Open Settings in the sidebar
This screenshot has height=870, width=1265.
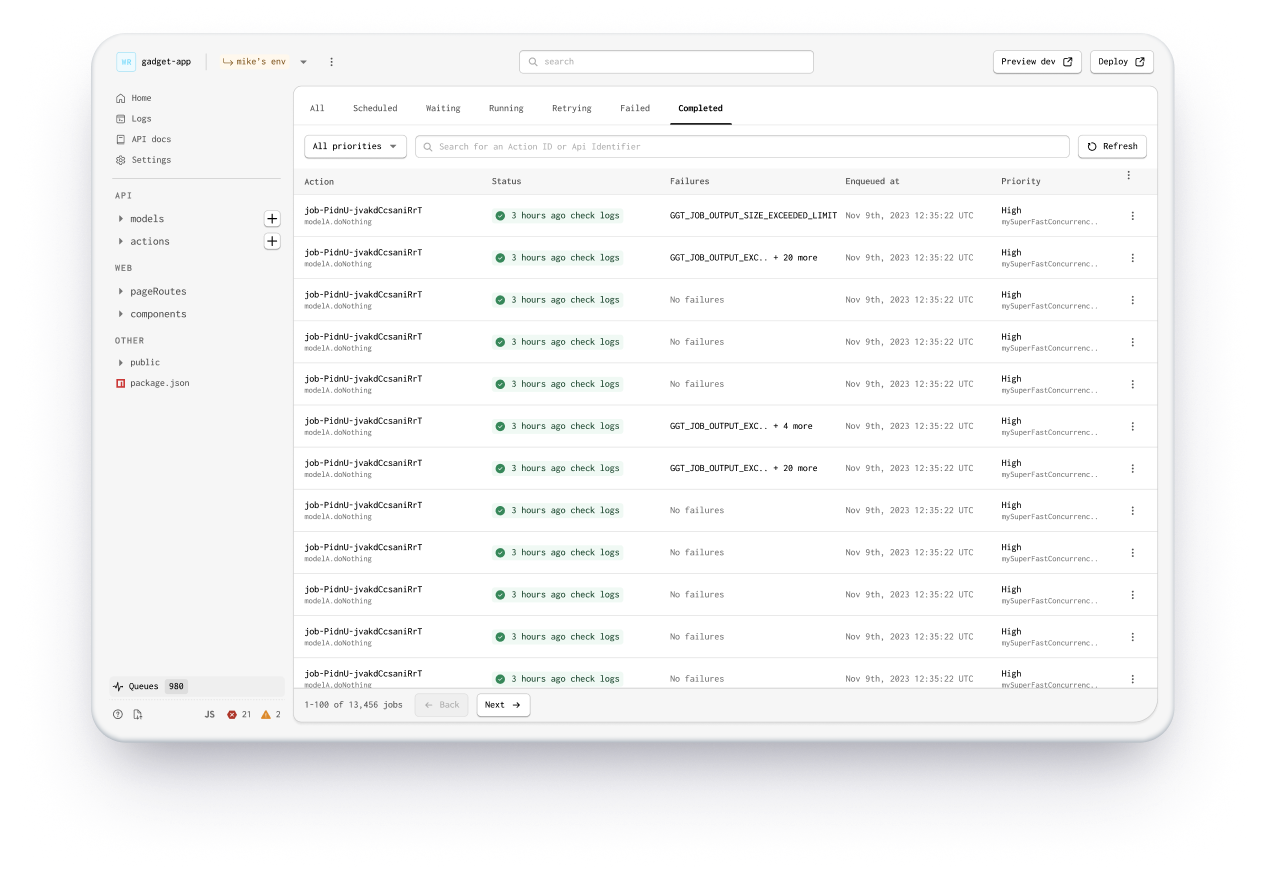tap(144, 160)
